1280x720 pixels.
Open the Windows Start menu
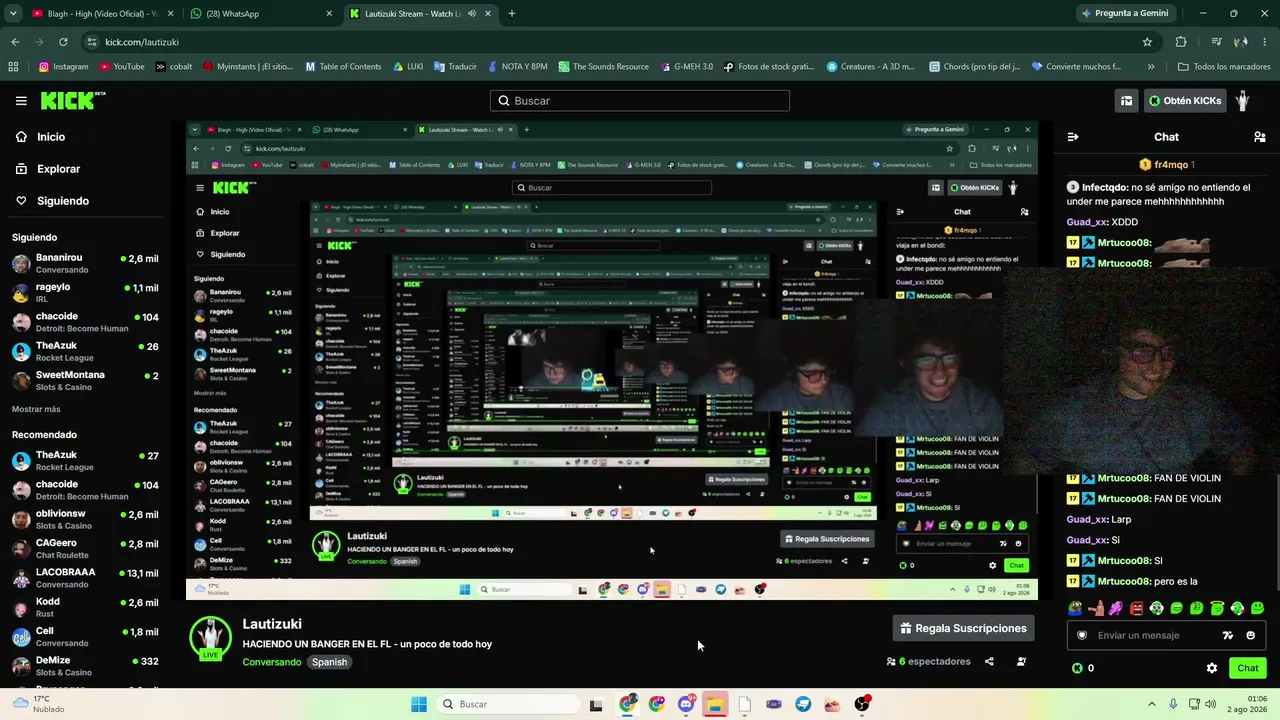pos(419,704)
